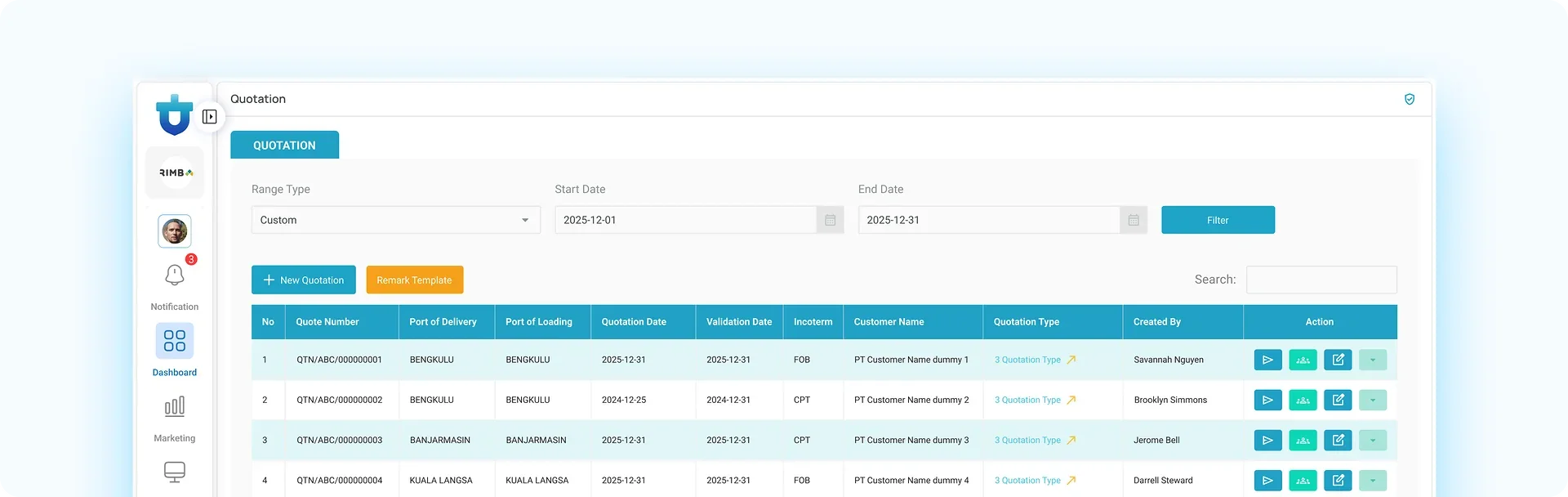Click edit icon for QTN/ABC/000000002
This screenshot has width=1568, height=497.
pos(1338,400)
